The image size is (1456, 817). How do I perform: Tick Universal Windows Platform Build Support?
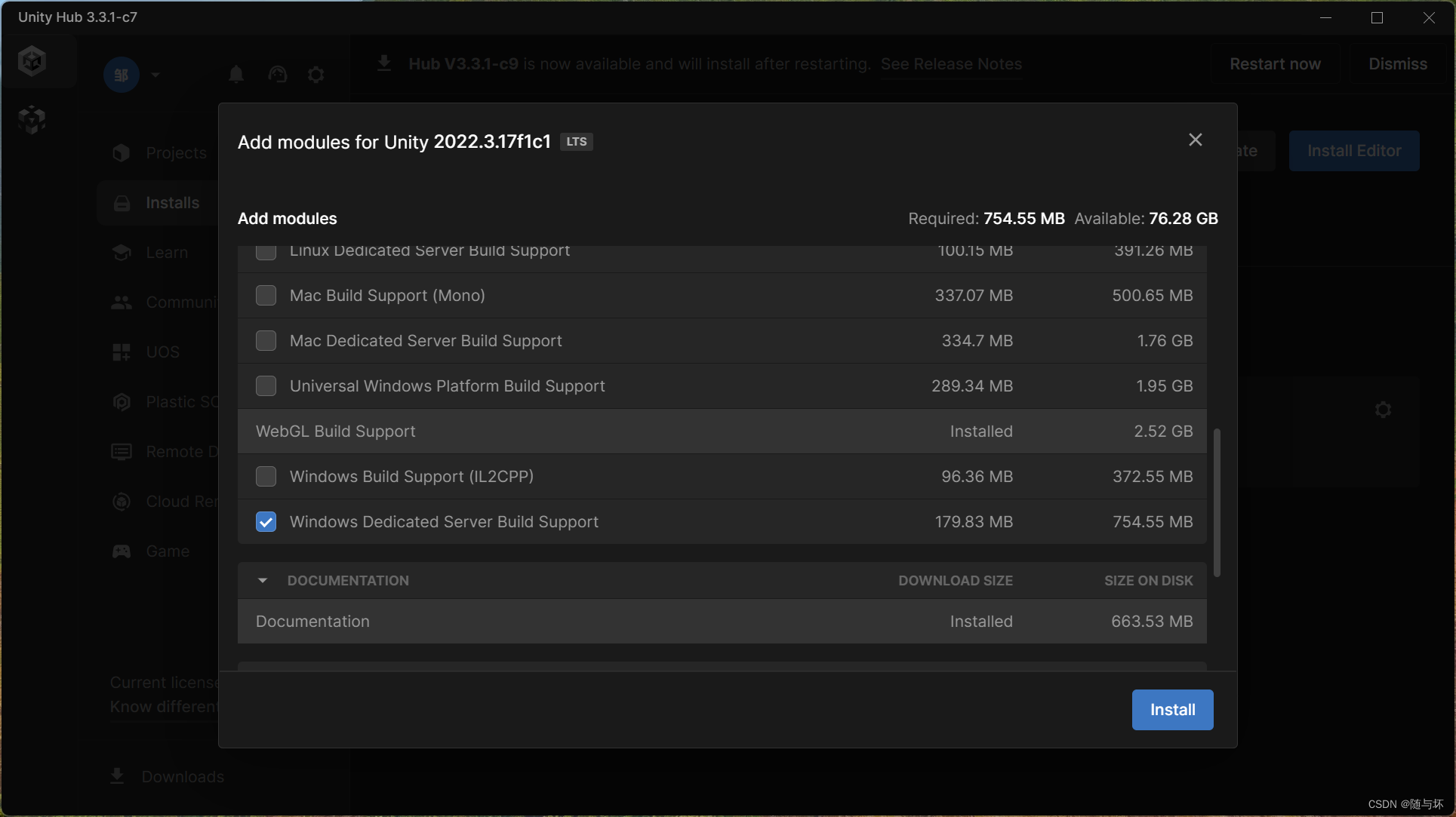coord(266,386)
